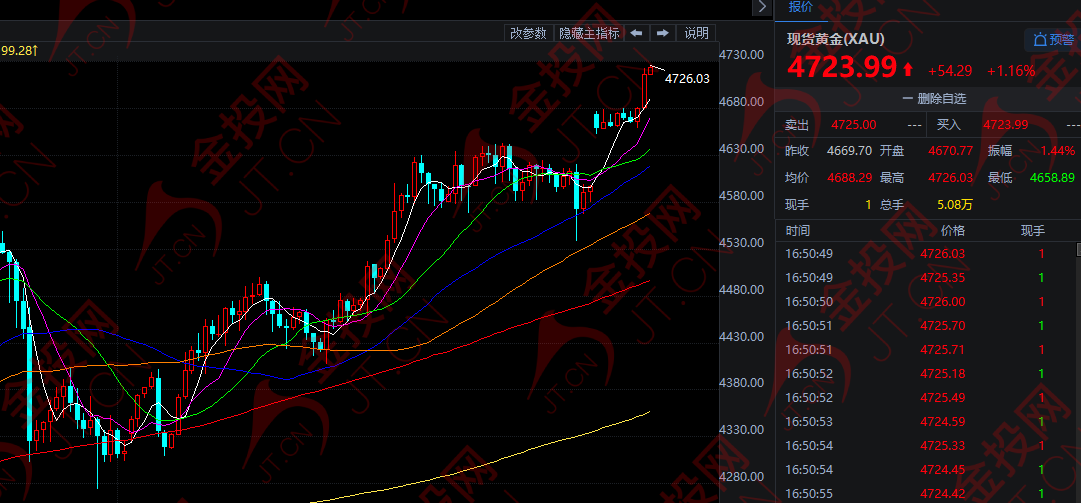This screenshot has height=503, width=1081.
Task: Click the 预警 alert bell button
Action: pos(1053,40)
